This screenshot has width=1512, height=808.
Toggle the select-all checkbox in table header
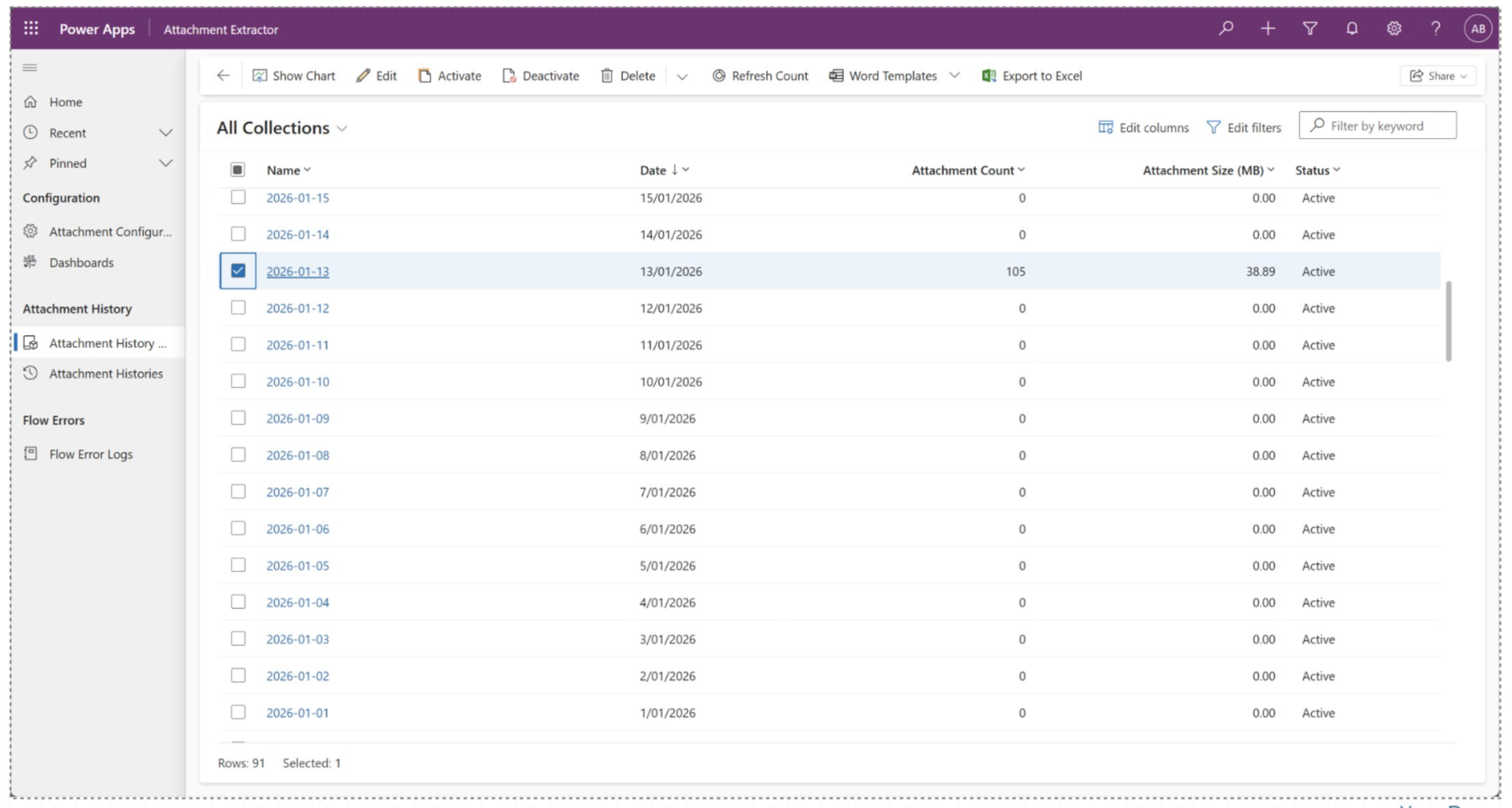click(238, 170)
